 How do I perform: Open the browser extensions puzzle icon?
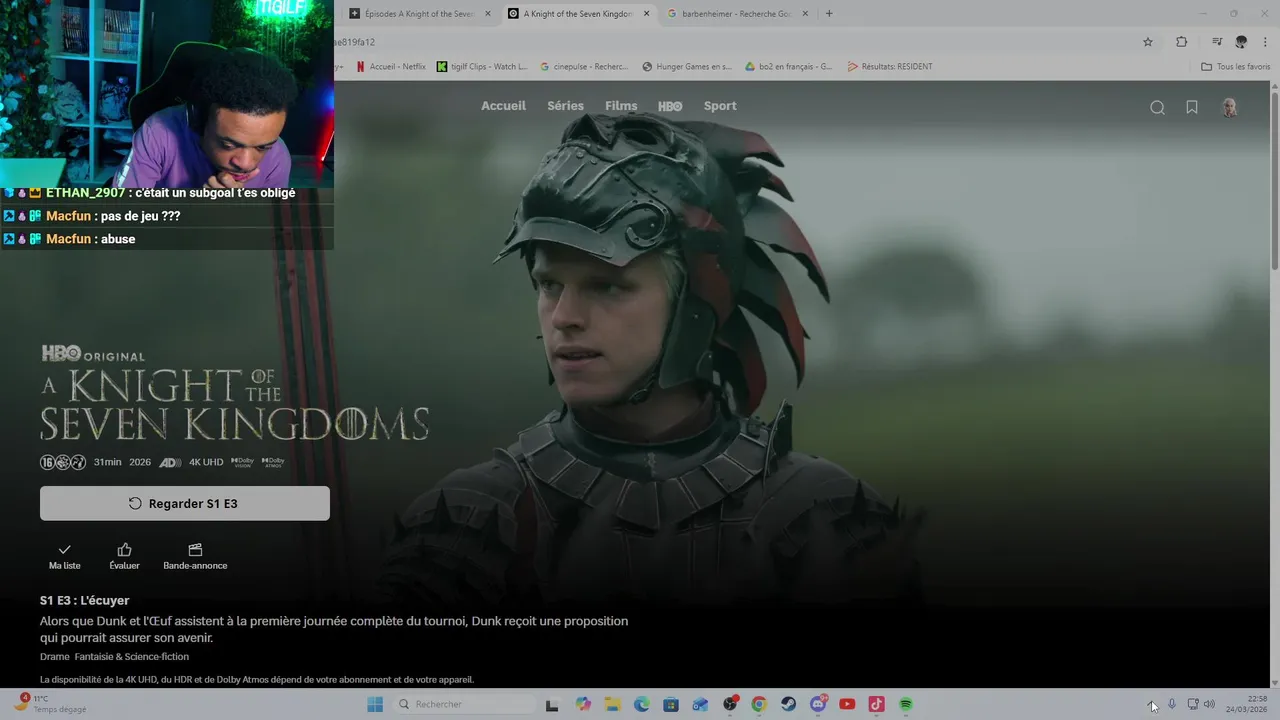[1181, 42]
